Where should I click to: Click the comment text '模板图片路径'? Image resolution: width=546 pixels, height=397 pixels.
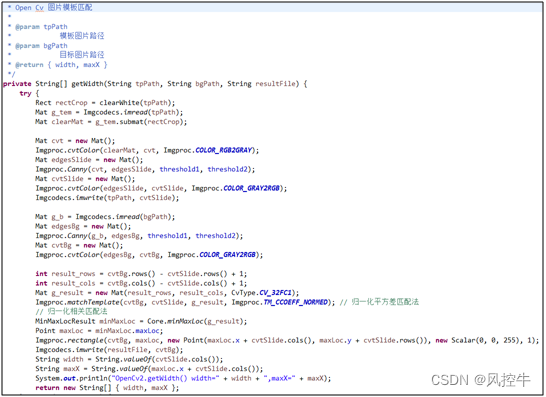[x=82, y=36]
